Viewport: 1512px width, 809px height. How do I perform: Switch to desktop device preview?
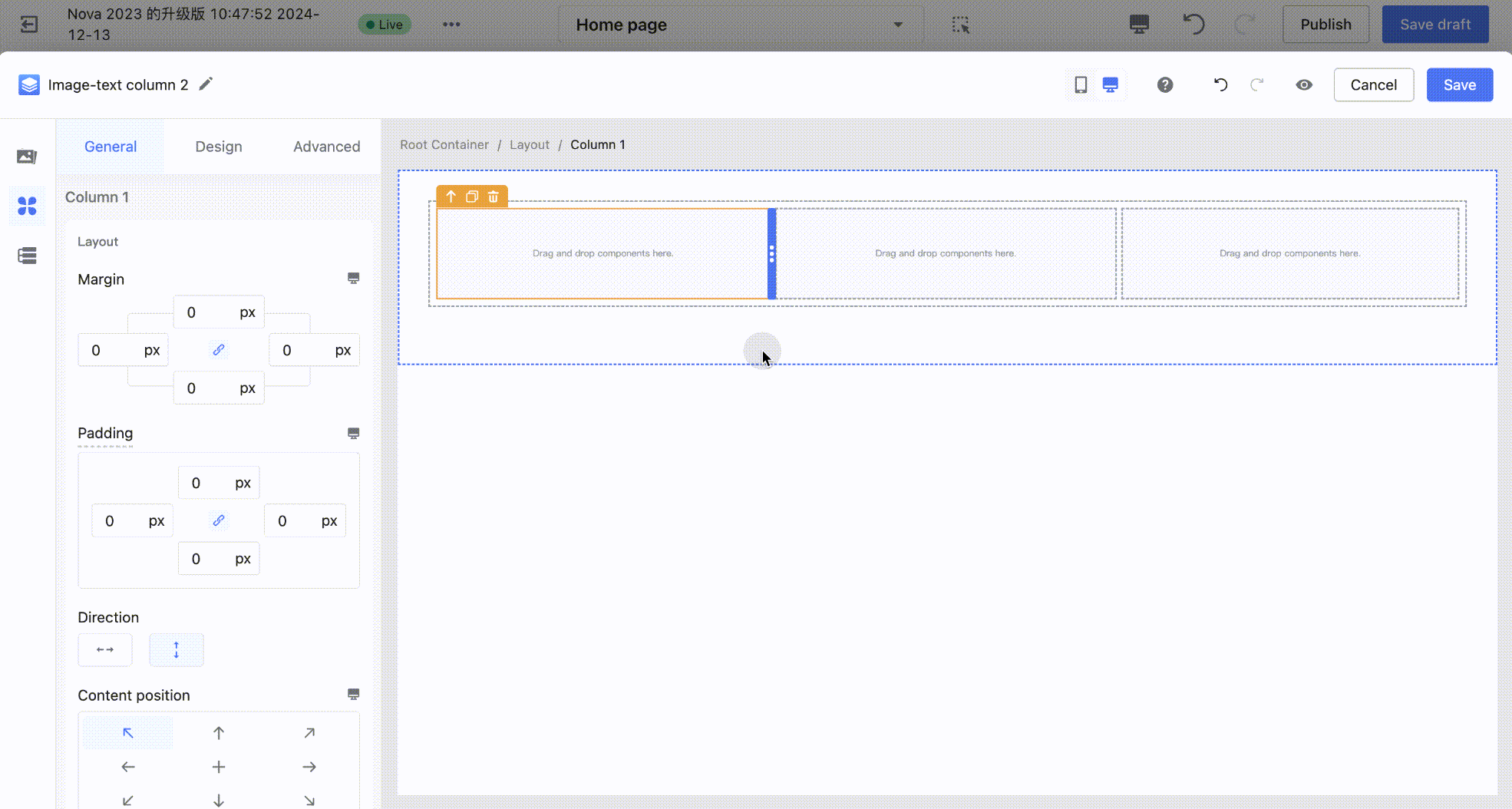[1110, 84]
